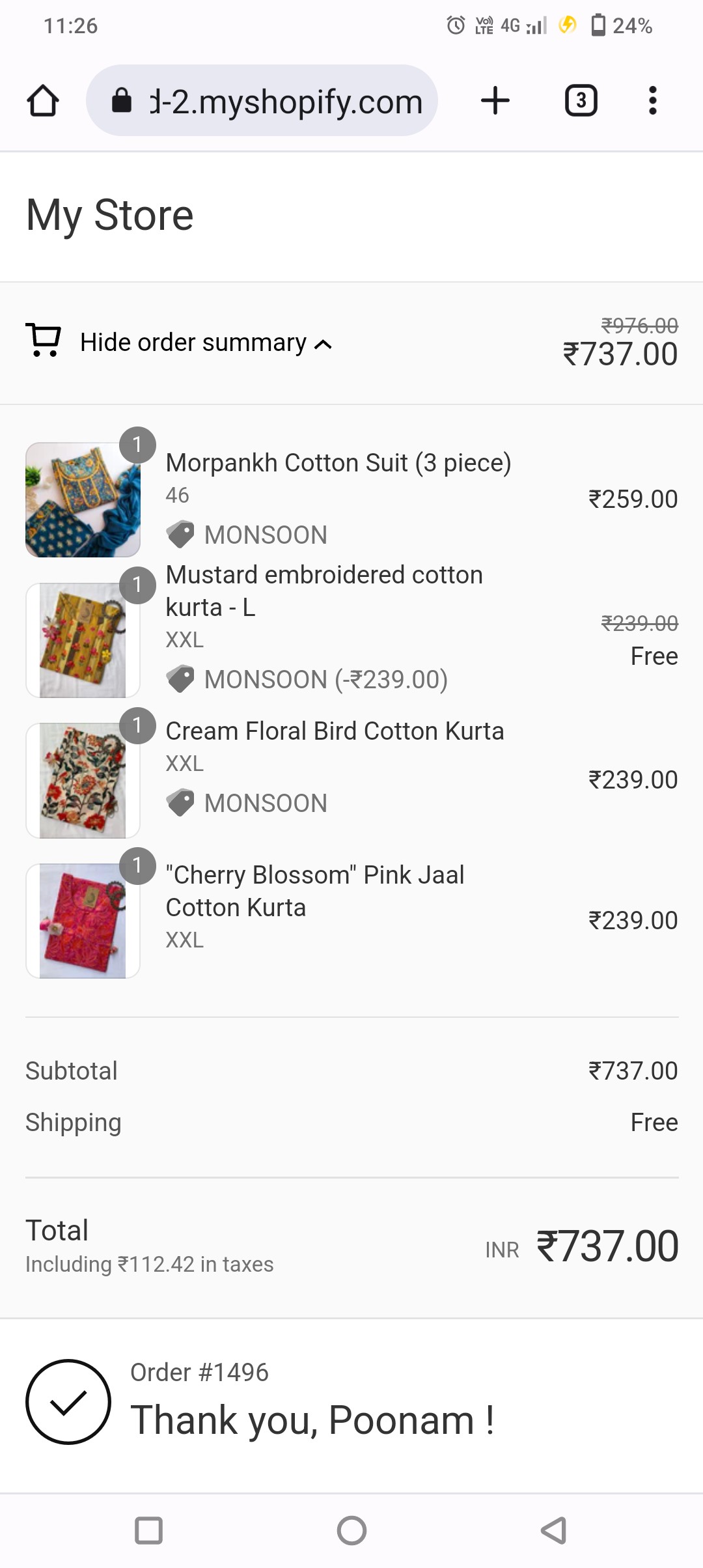This screenshot has width=703, height=1568.
Task: Collapse the order summary chevron
Action: click(x=324, y=344)
